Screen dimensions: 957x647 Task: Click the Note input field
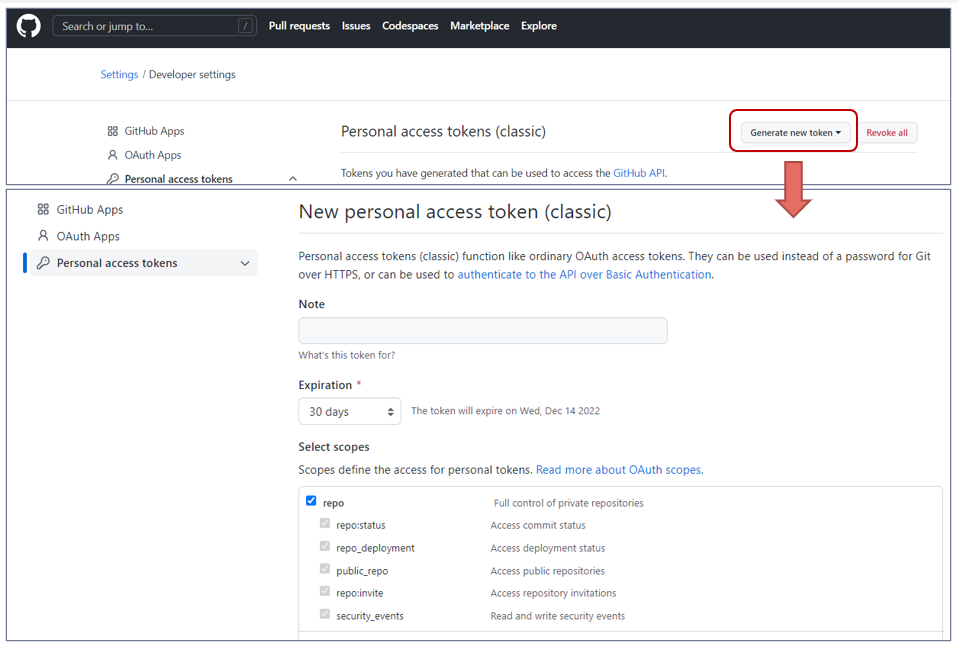(x=483, y=330)
